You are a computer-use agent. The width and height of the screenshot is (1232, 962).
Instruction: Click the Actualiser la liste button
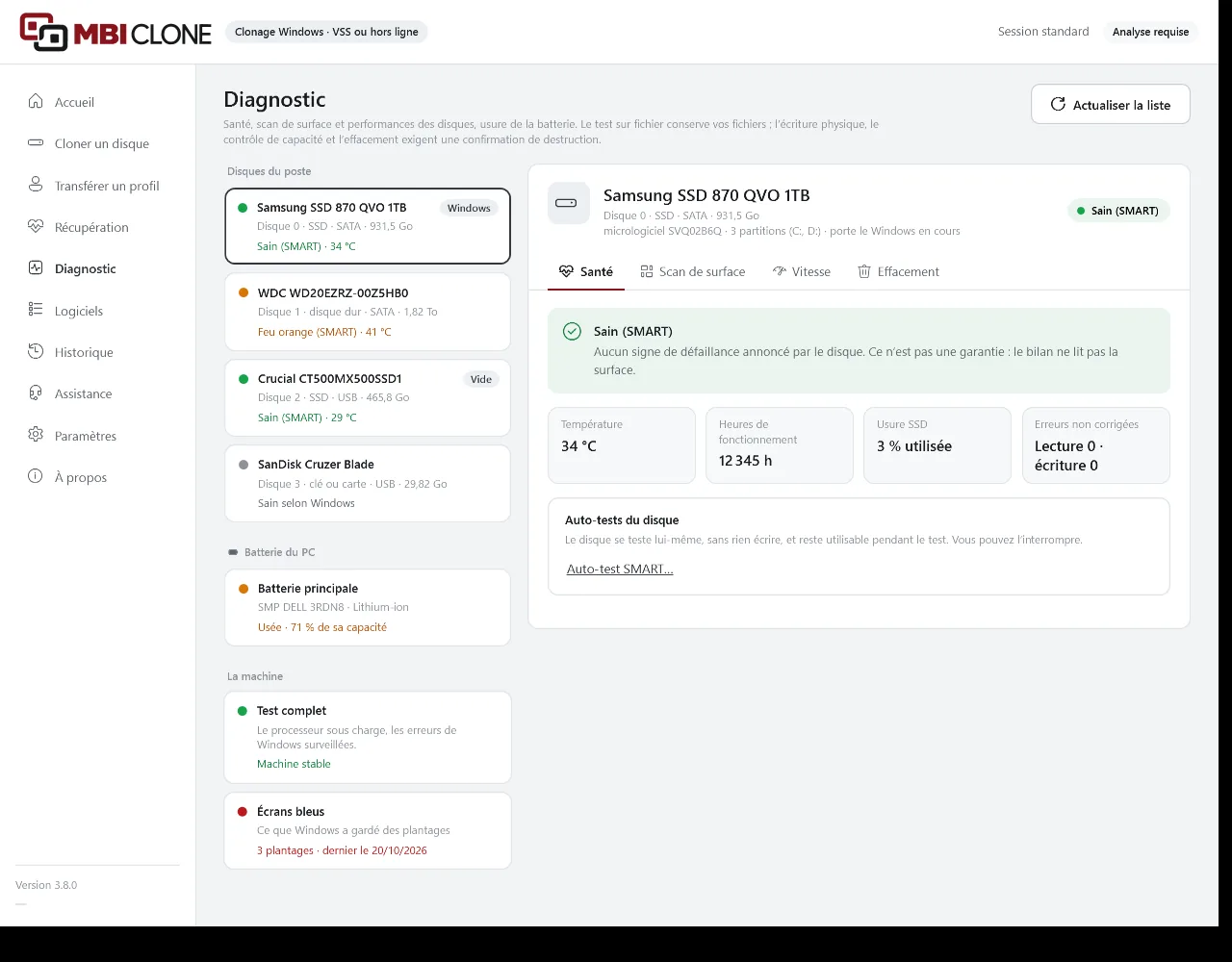click(1111, 105)
